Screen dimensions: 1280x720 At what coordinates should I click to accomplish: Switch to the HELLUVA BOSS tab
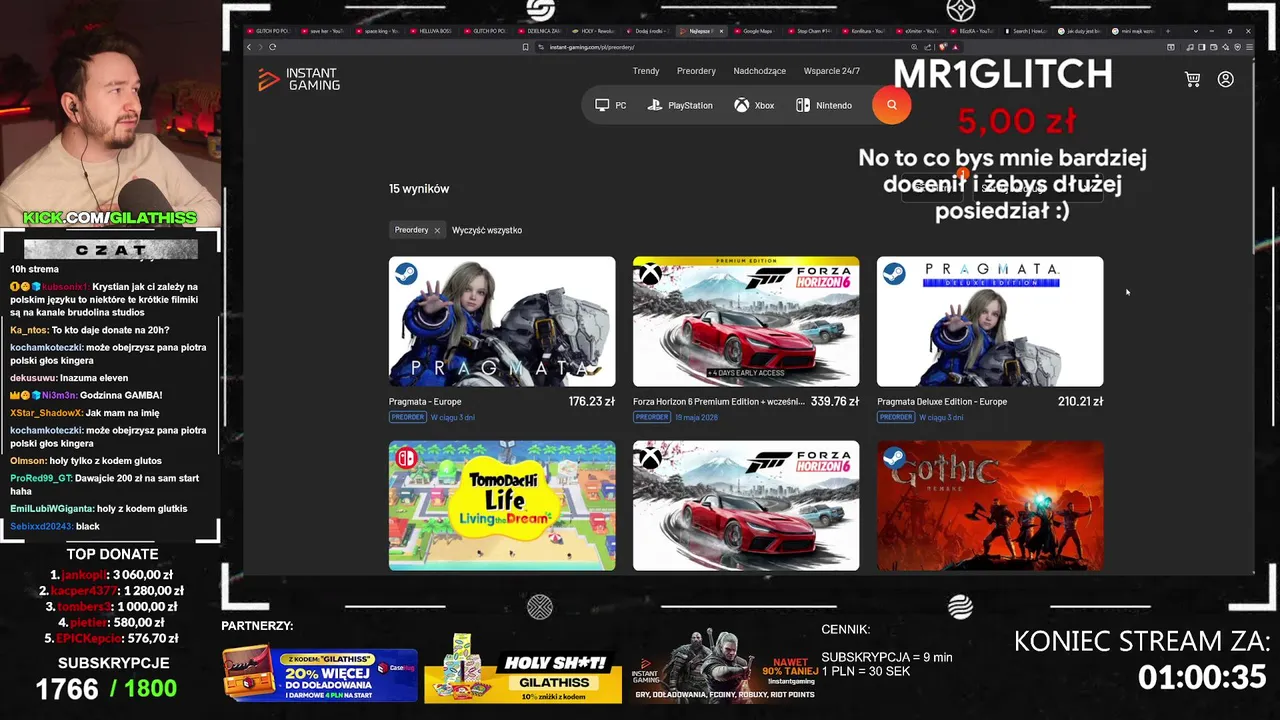pos(431,31)
